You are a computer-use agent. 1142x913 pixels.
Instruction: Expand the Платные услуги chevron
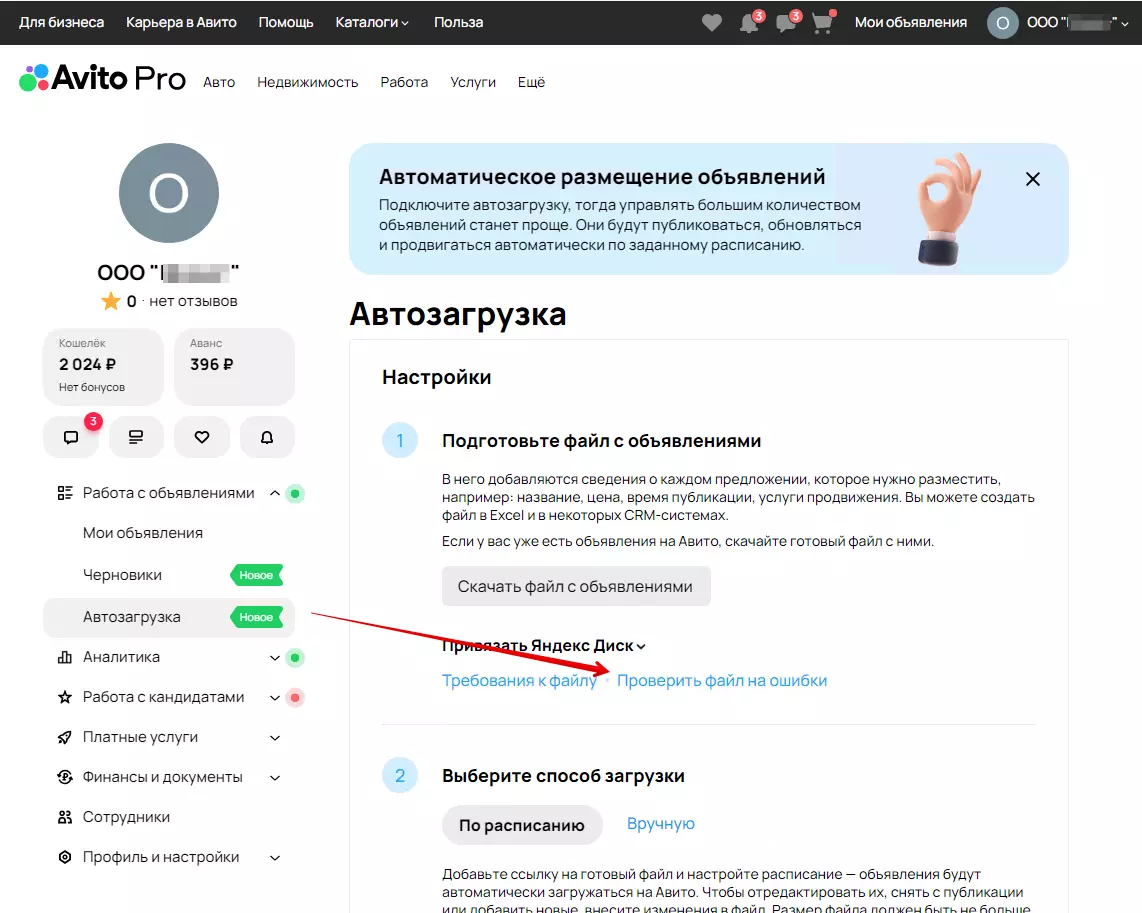pos(275,738)
